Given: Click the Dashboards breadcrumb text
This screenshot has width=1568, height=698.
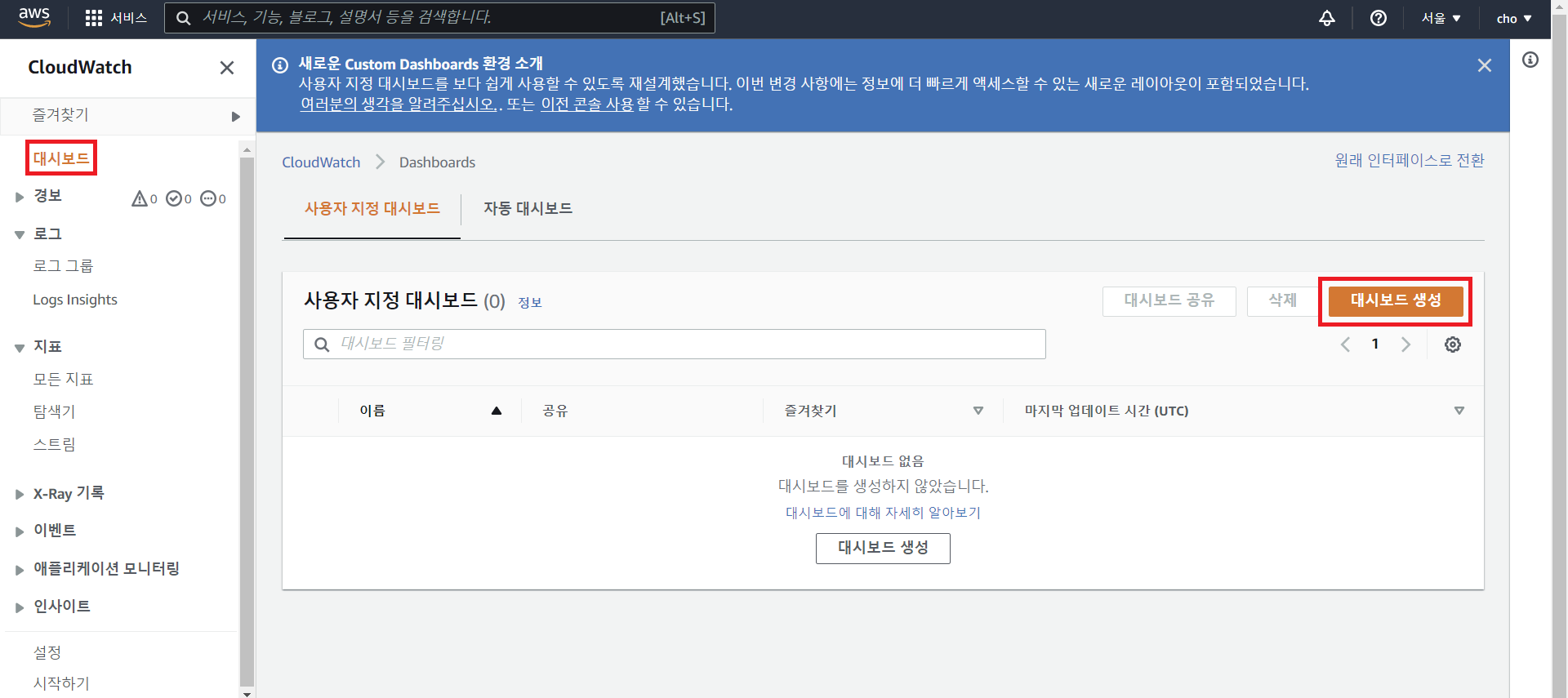Looking at the screenshot, I should [437, 162].
